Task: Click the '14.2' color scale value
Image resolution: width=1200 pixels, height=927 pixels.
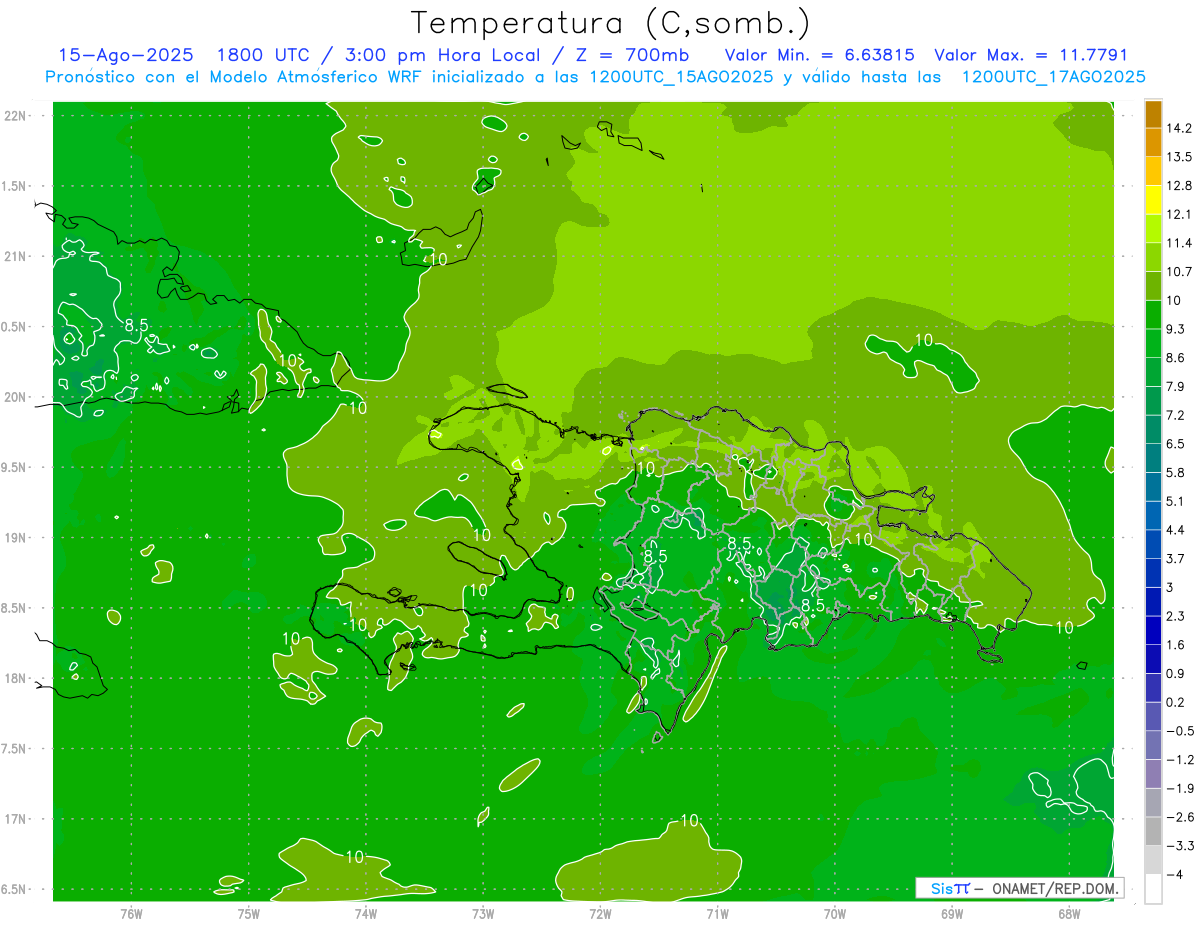Action: pyautogui.click(x=1179, y=128)
